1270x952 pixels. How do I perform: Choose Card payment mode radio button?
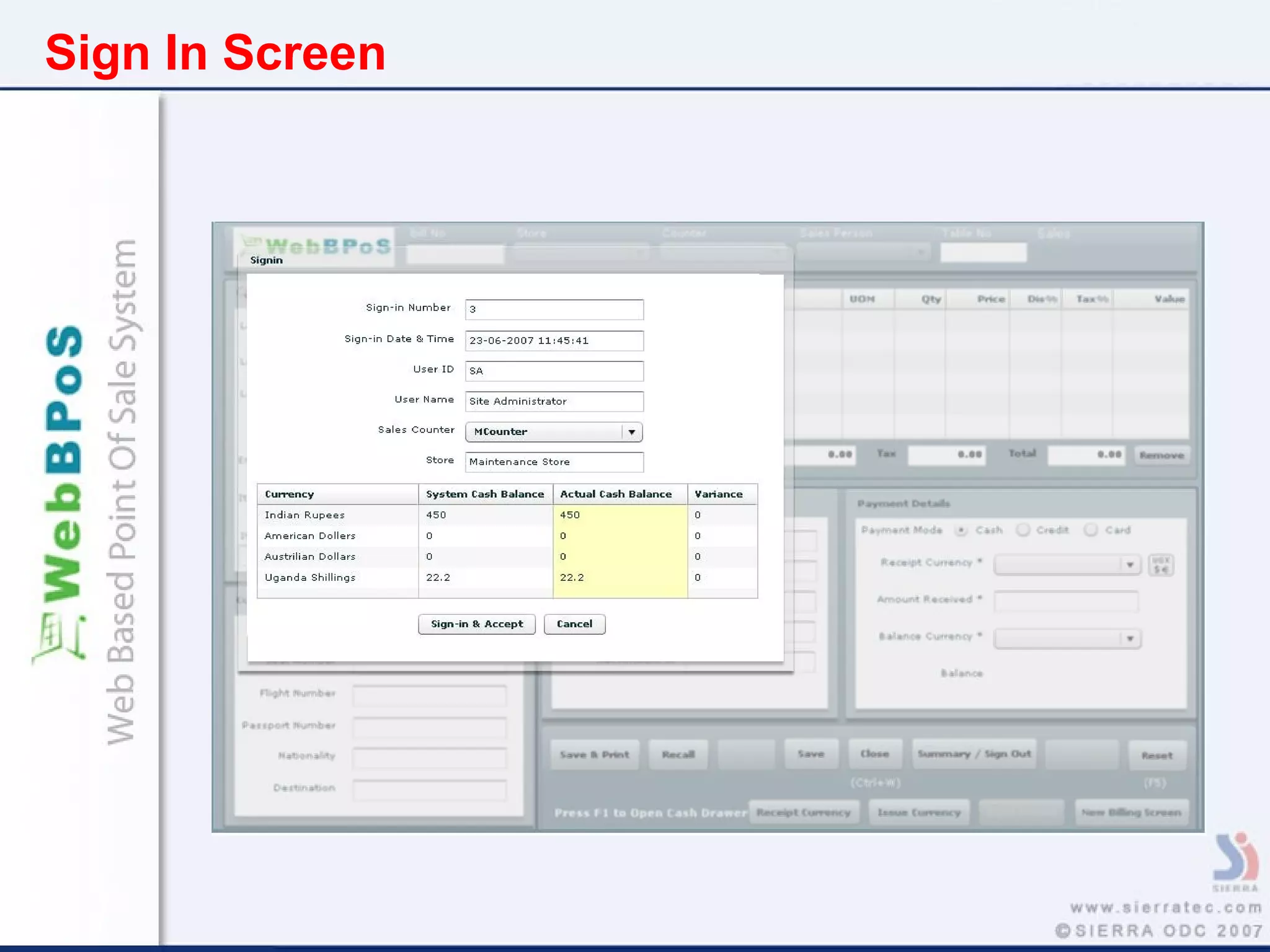[1091, 530]
